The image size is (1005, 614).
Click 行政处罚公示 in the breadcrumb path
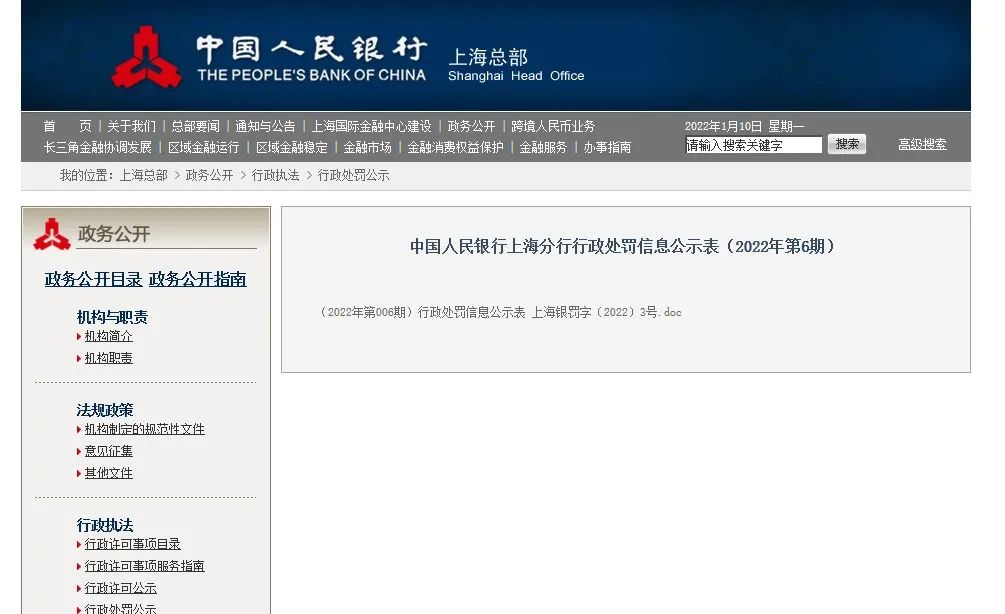[x=354, y=176]
